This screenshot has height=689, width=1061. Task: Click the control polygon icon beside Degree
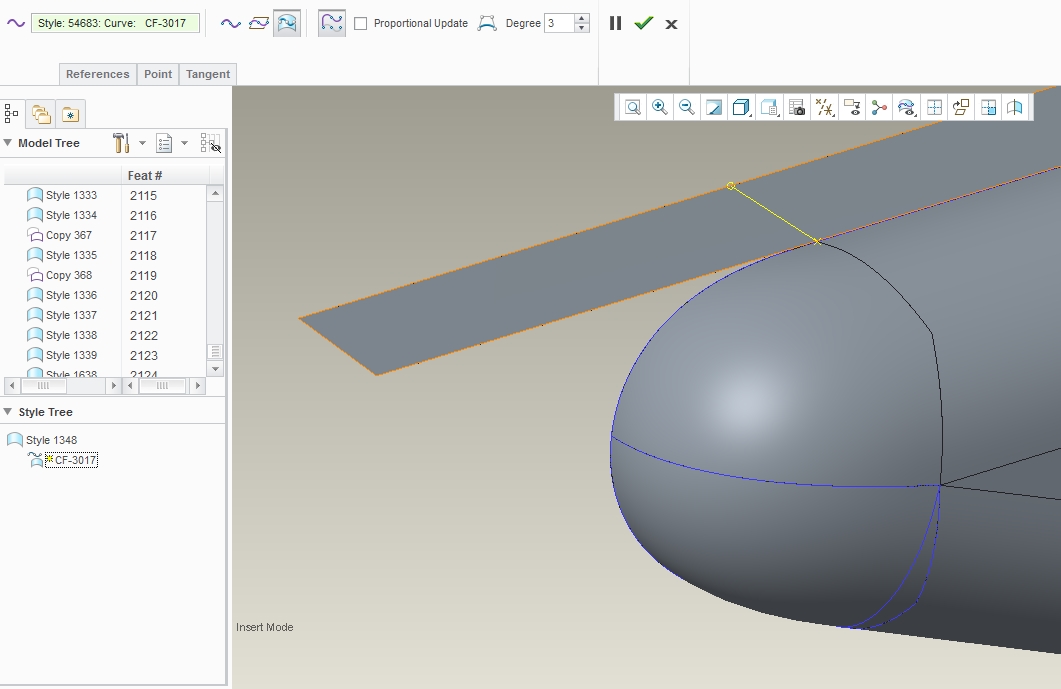[x=487, y=23]
